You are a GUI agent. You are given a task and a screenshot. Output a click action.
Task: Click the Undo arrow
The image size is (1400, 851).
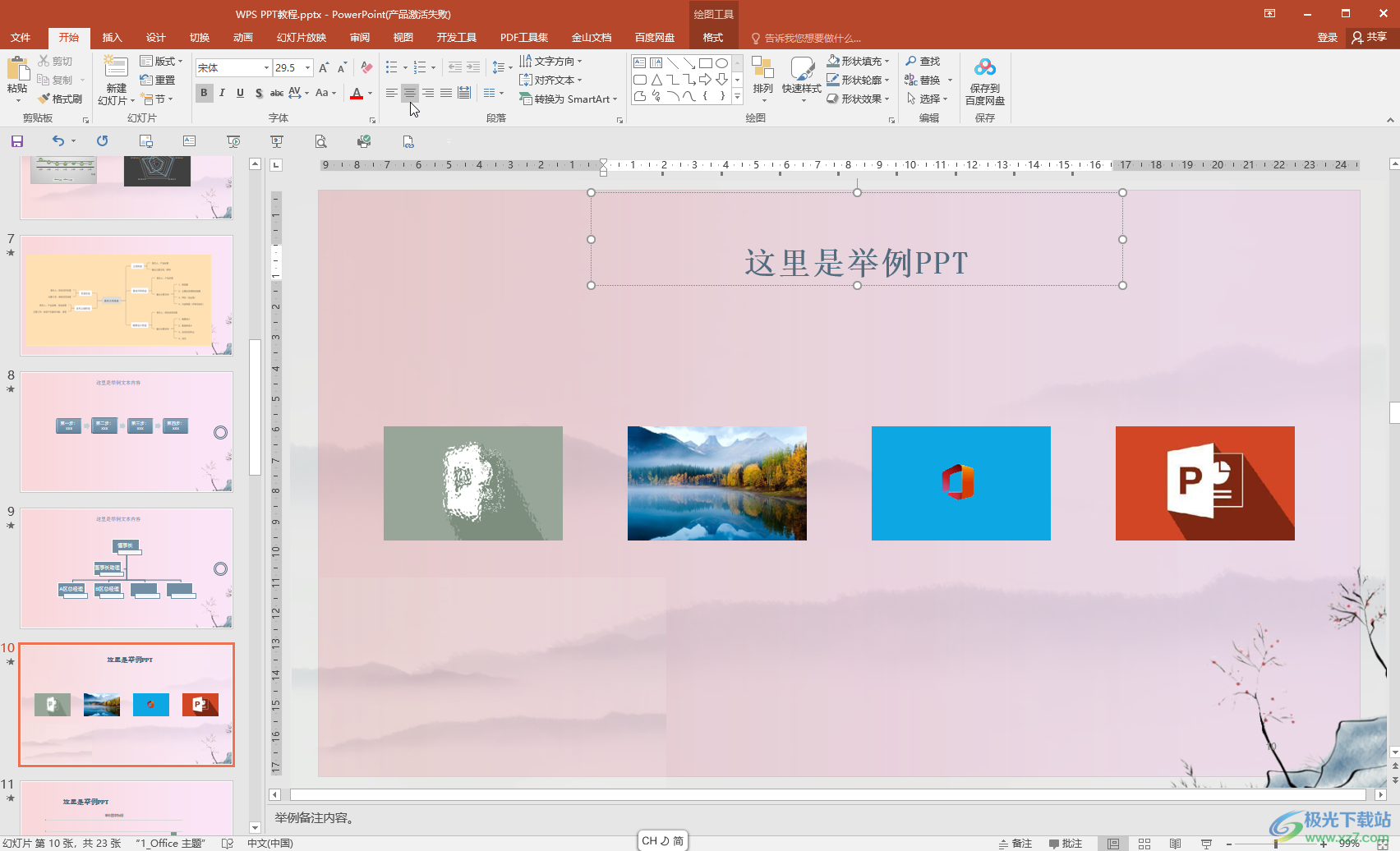[x=58, y=141]
